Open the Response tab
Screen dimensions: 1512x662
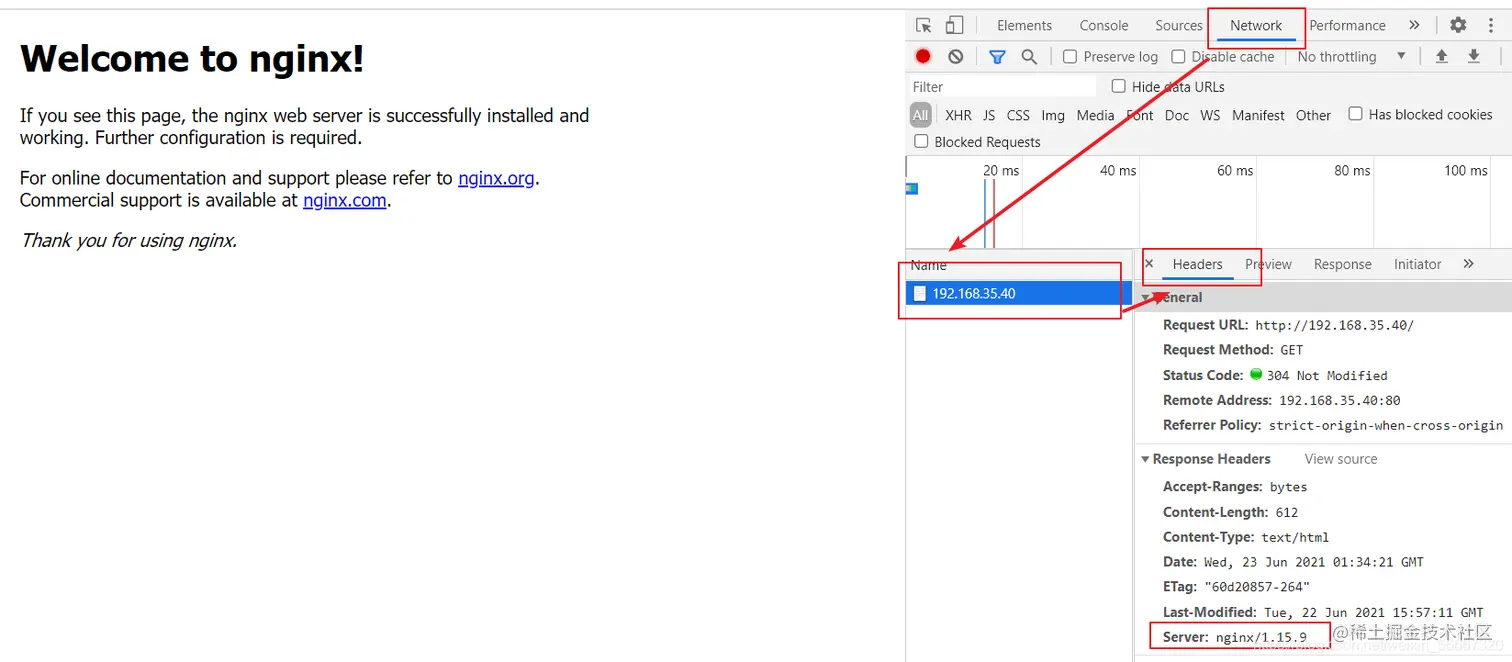pos(1342,264)
